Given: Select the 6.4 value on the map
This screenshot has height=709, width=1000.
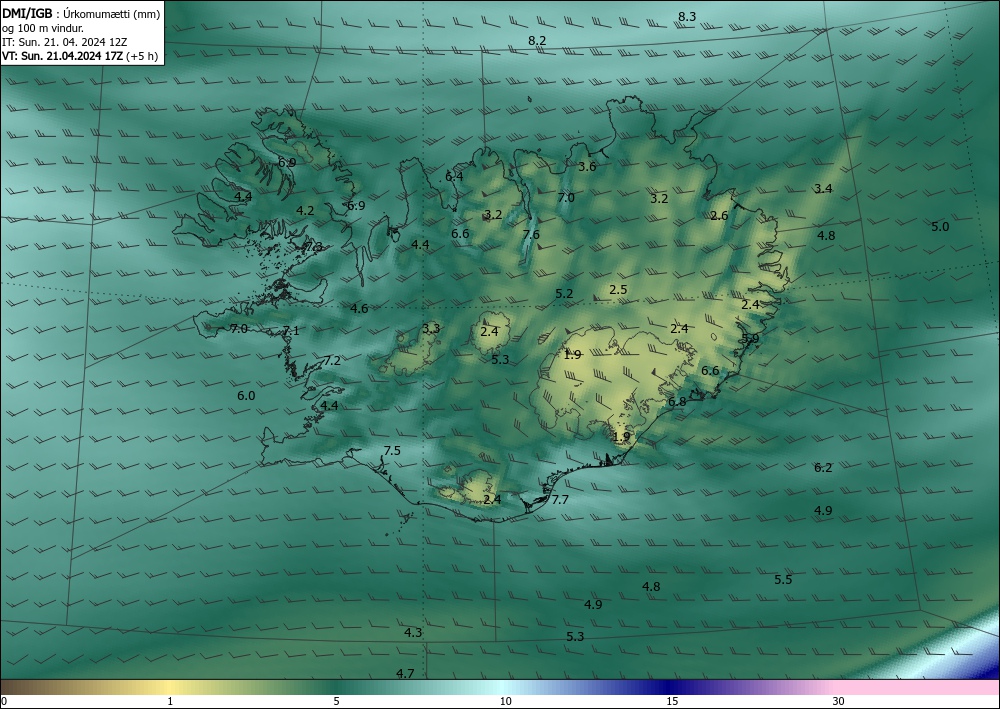Looking at the screenshot, I should point(454,177).
